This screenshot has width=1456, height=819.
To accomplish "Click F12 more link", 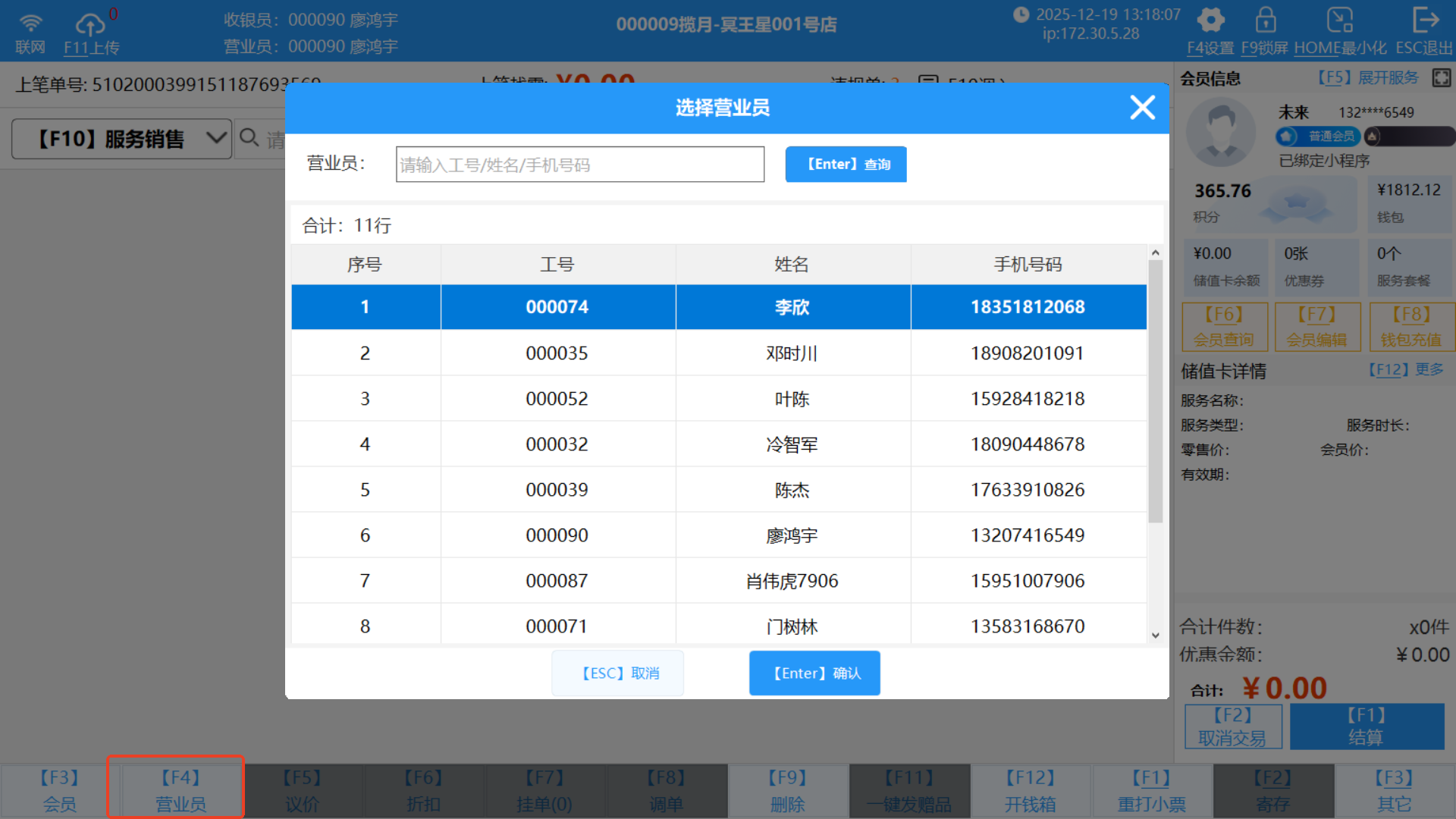I will pos(1406,370).
